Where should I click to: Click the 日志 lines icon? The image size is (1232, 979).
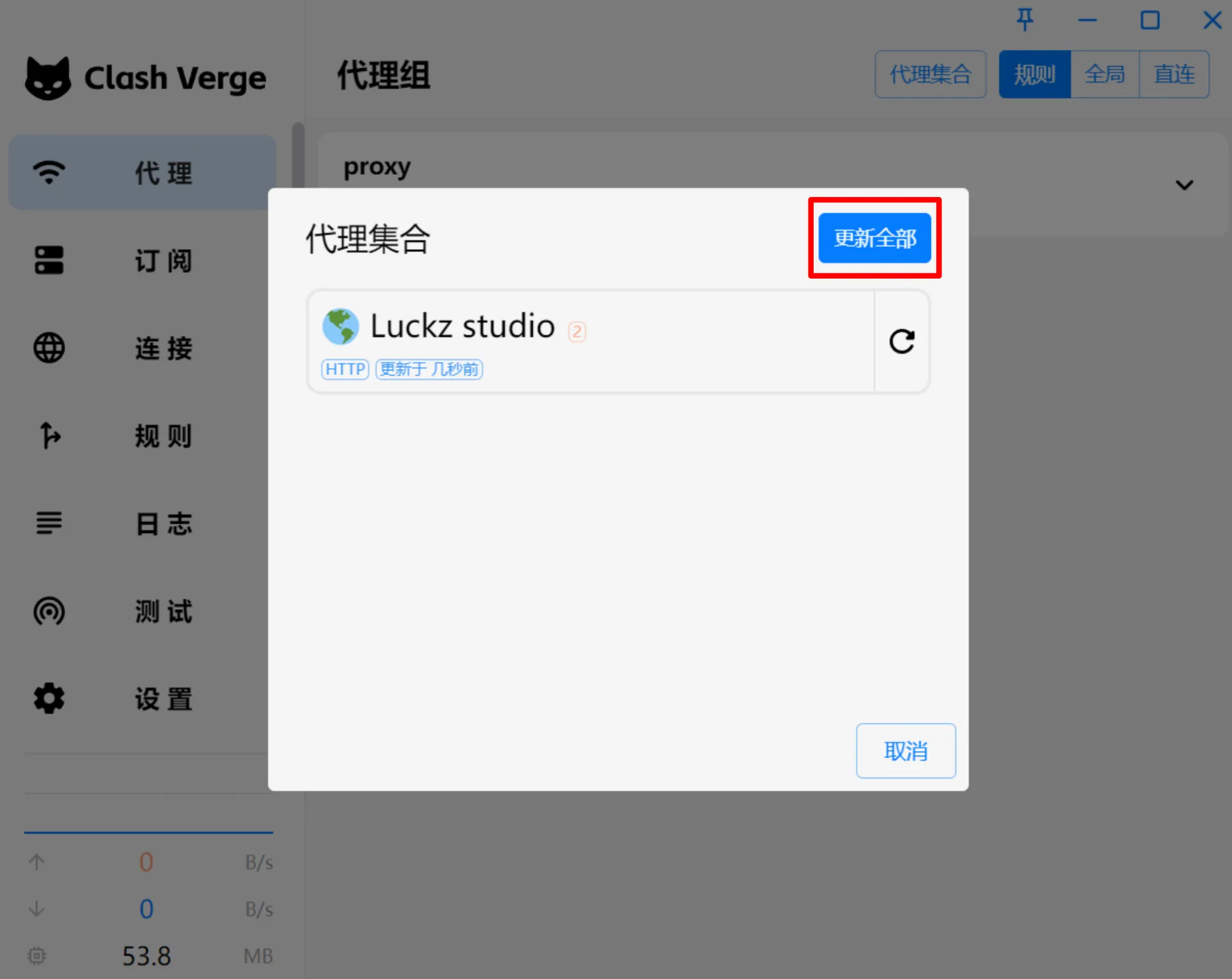49,523
